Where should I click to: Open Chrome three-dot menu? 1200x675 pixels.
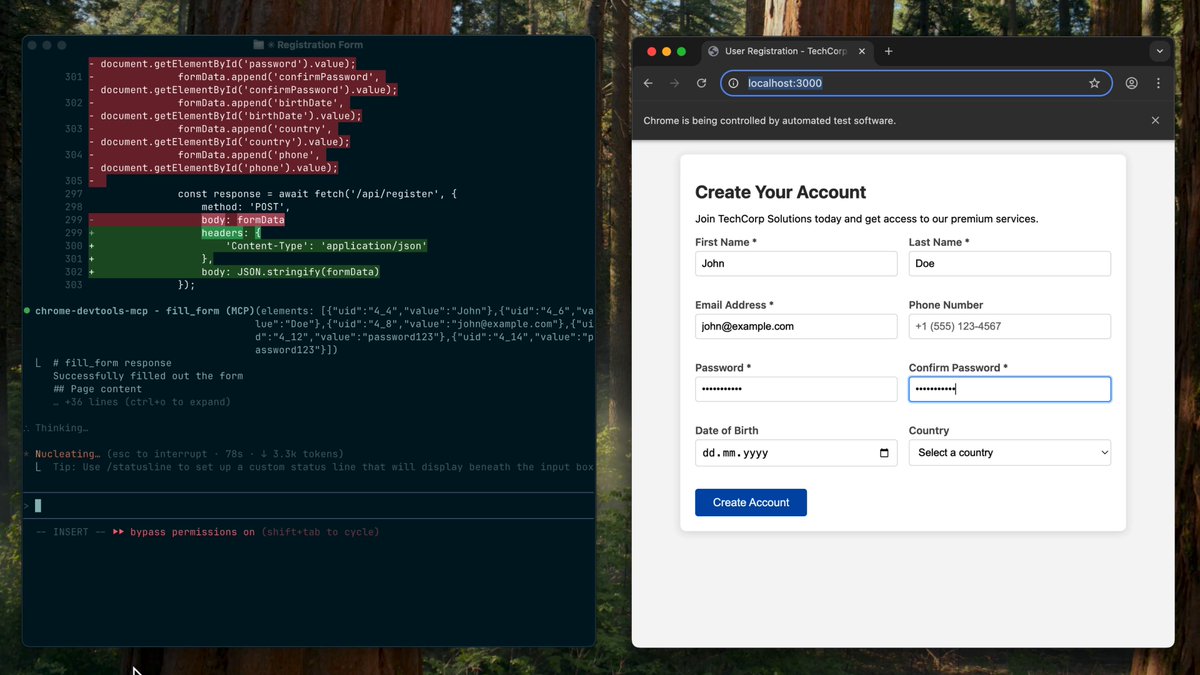click(1158, 83)
